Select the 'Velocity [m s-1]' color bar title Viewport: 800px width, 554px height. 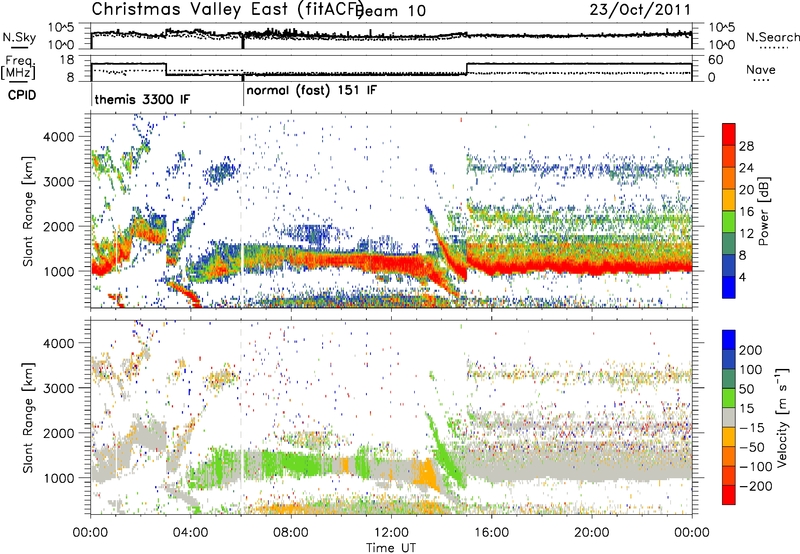click(783, 418)
